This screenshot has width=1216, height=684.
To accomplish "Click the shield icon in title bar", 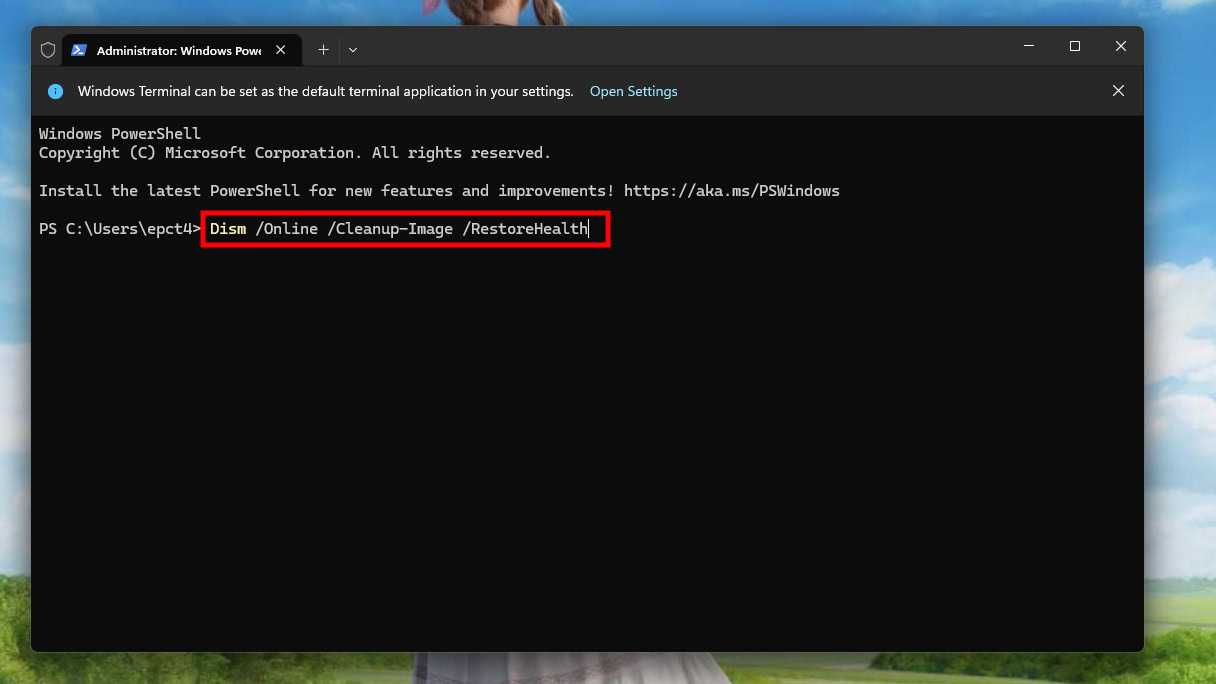I will coord(48,50).
